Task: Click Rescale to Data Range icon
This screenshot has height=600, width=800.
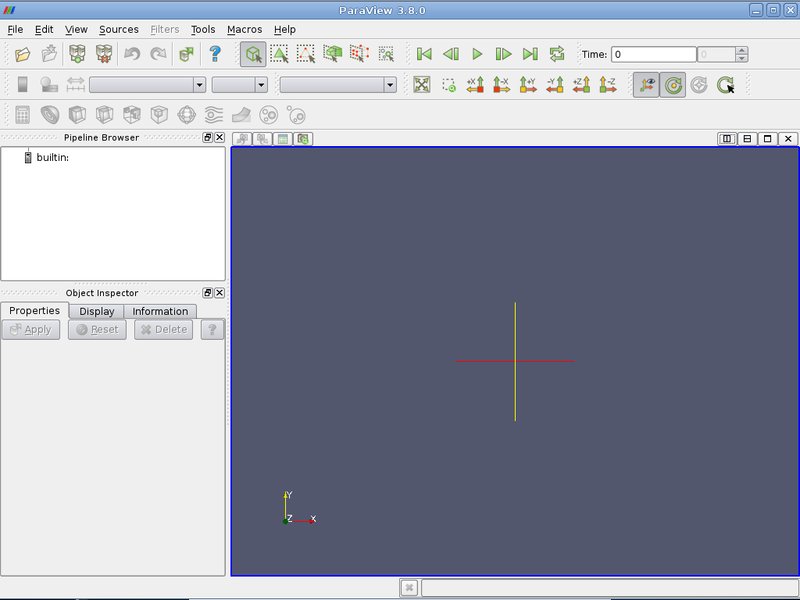Action: (x=76, y=85)
